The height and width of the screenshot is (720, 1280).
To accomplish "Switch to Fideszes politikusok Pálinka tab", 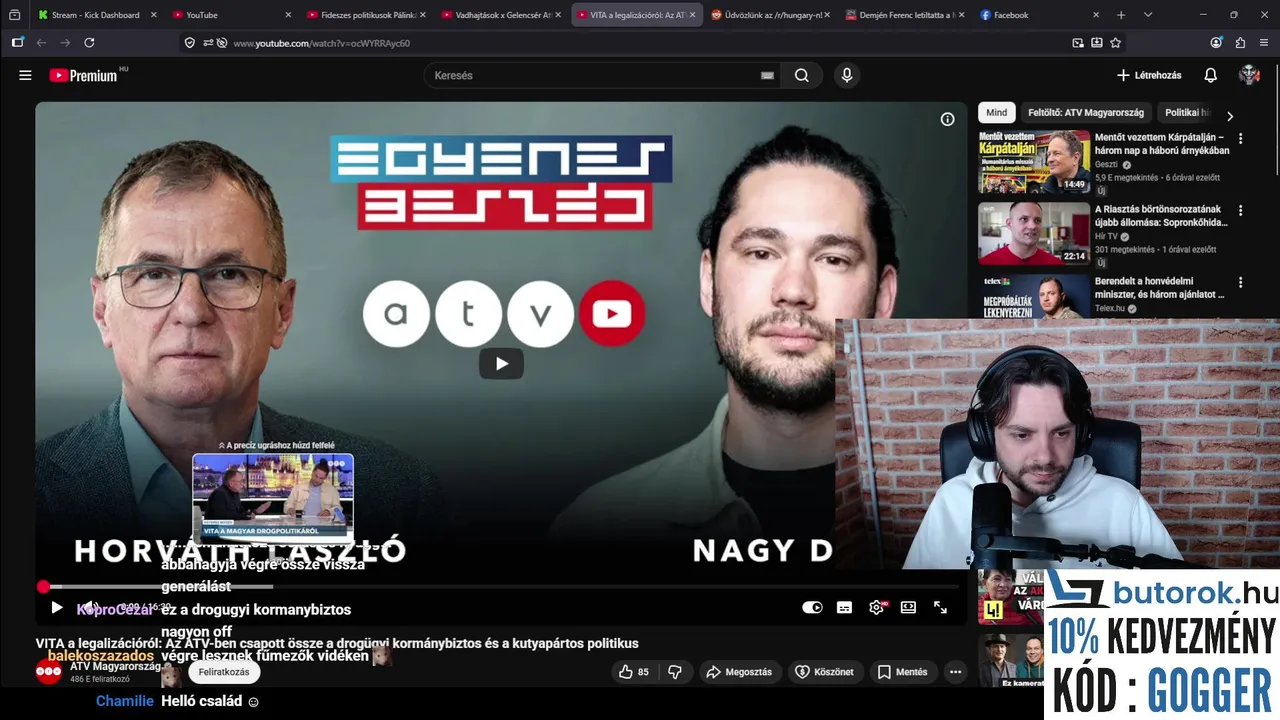I will point(366,15).
